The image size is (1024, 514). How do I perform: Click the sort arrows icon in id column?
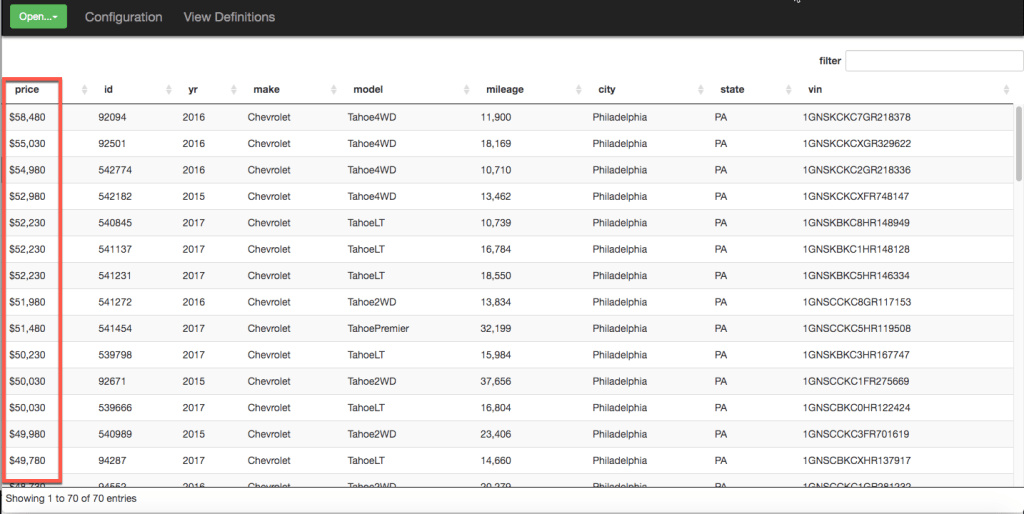point(167,90)
